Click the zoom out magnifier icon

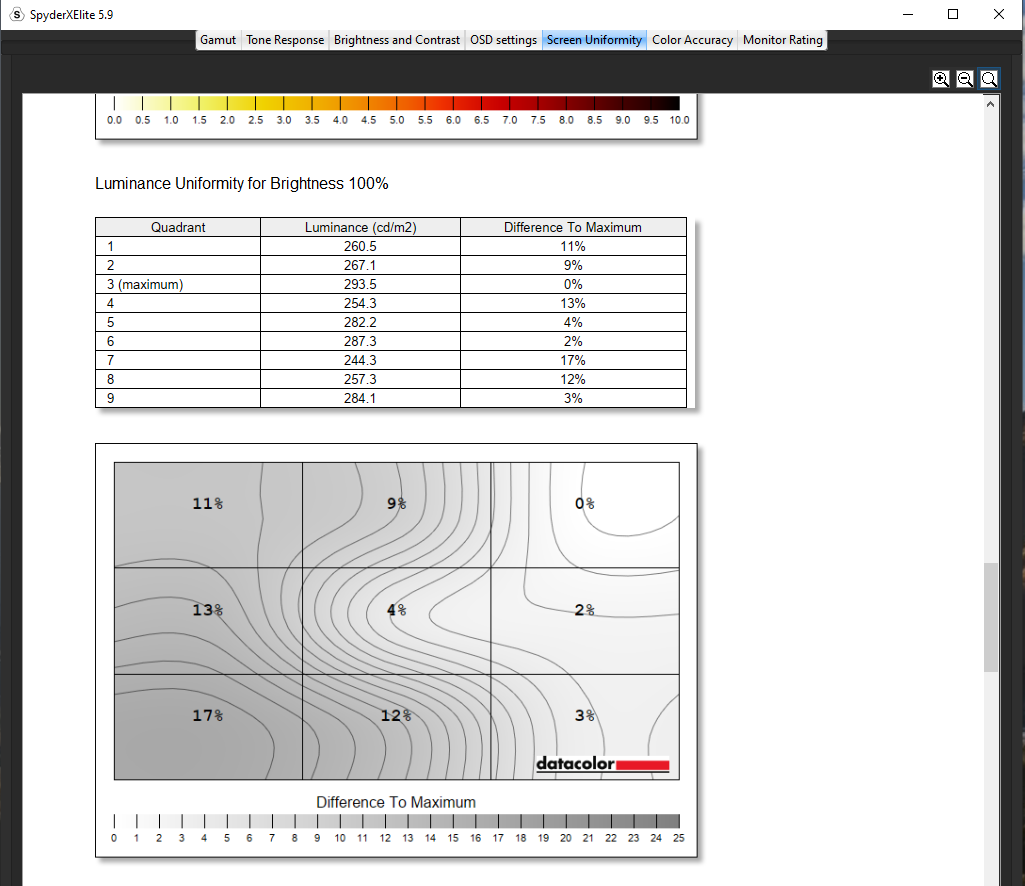(965, 79)
